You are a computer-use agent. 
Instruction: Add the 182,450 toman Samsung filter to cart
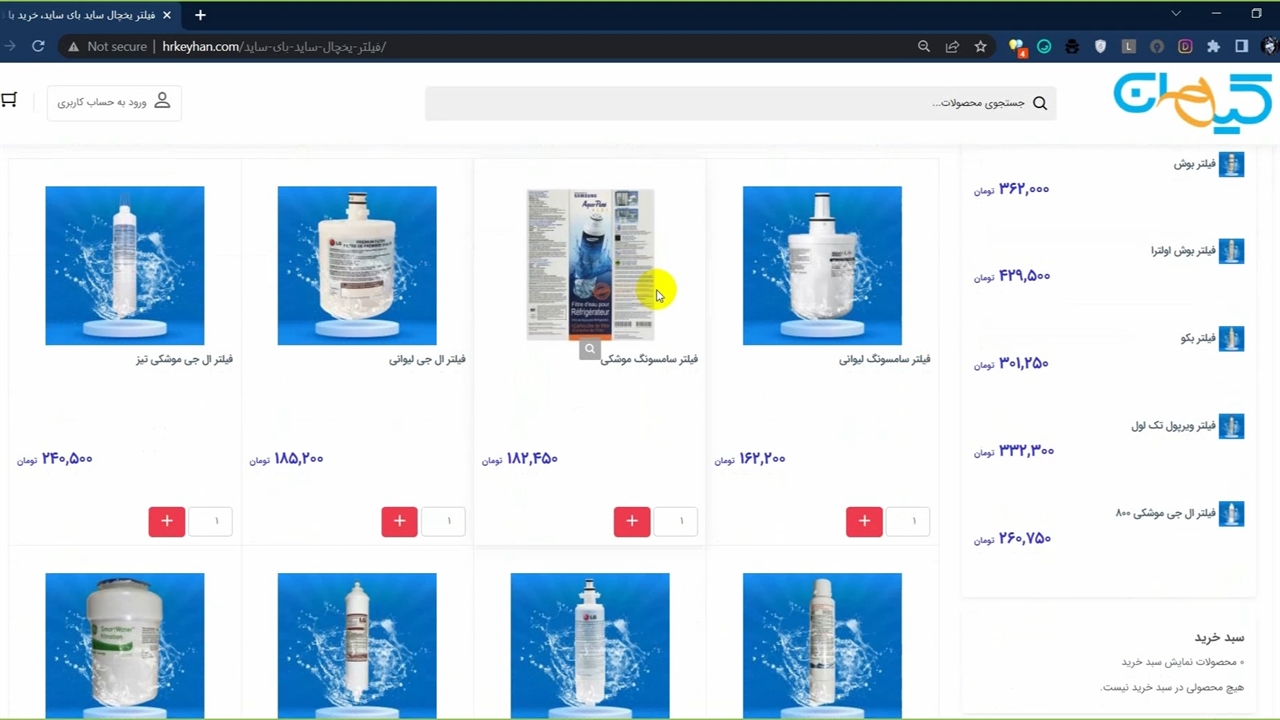coord(631,521)
